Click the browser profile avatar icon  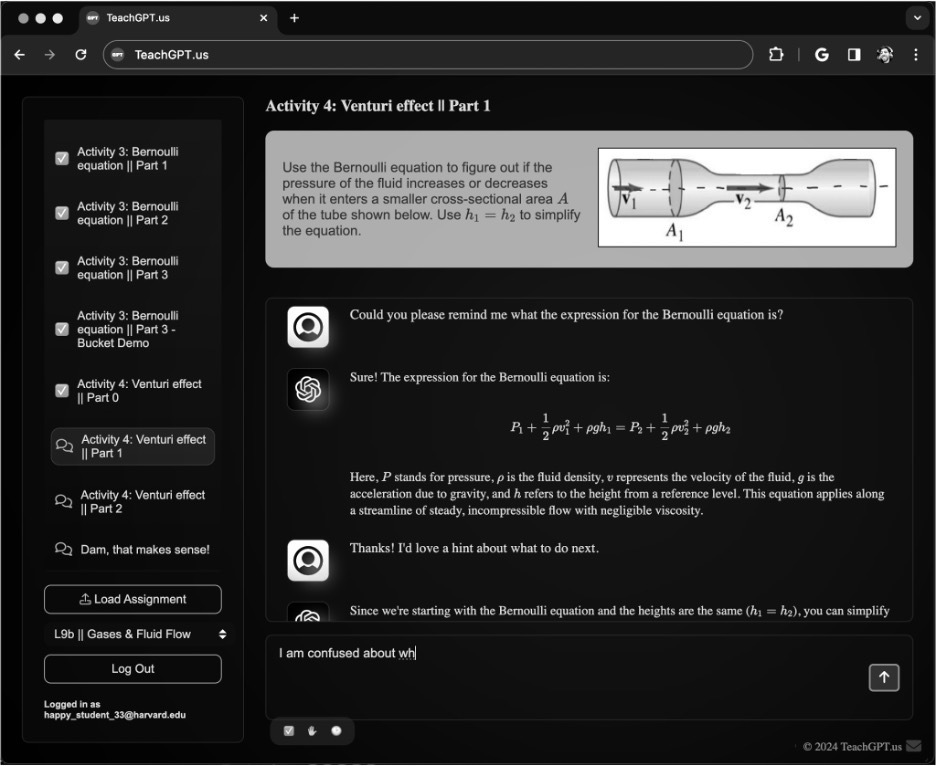point(884,55)
